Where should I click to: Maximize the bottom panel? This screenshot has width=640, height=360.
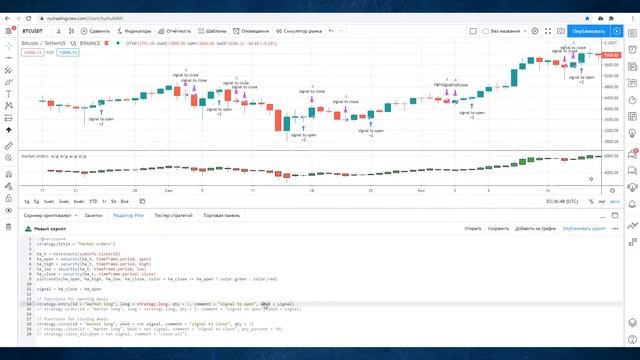pos(615,216)
